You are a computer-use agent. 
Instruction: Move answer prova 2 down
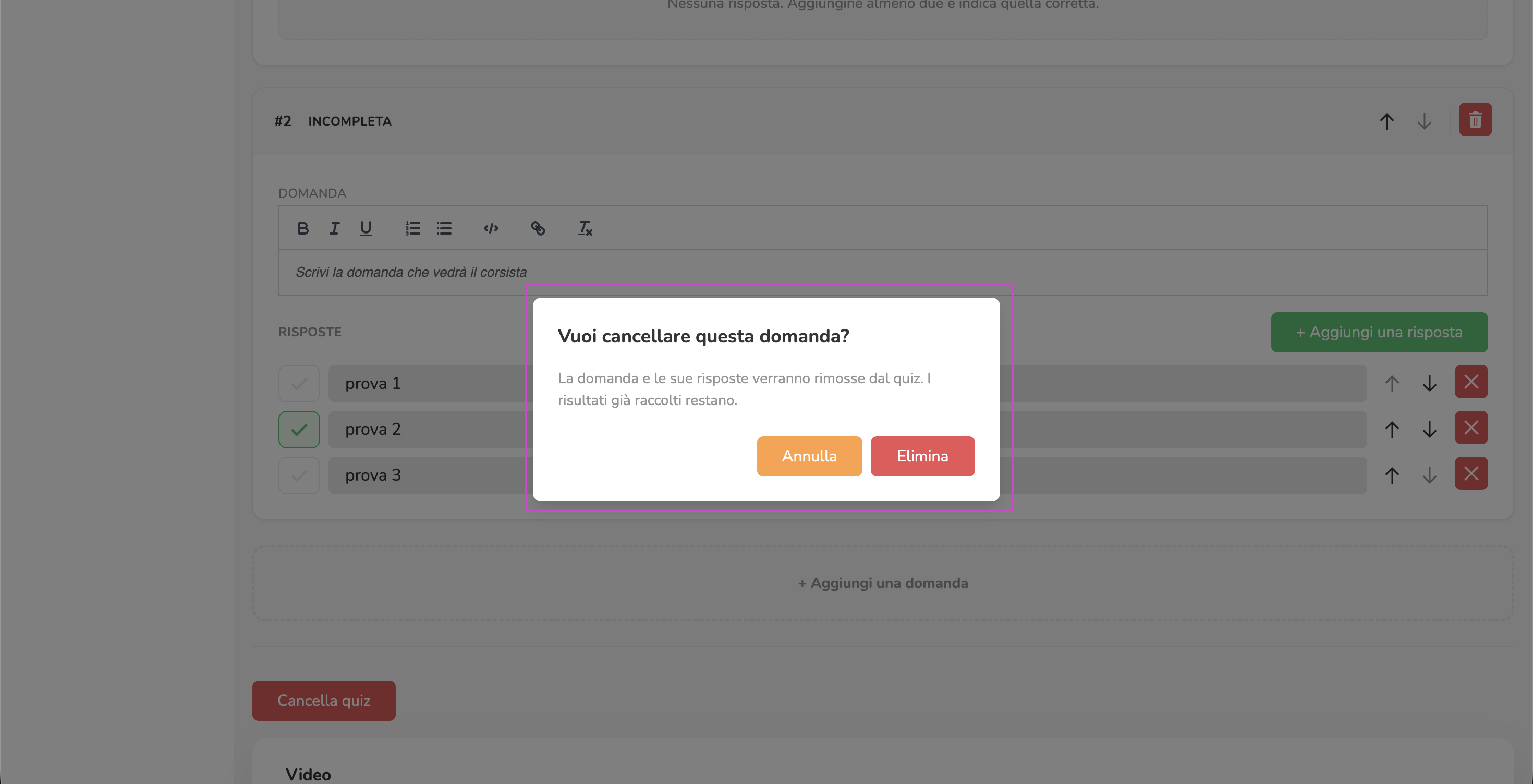[1429, 430]
